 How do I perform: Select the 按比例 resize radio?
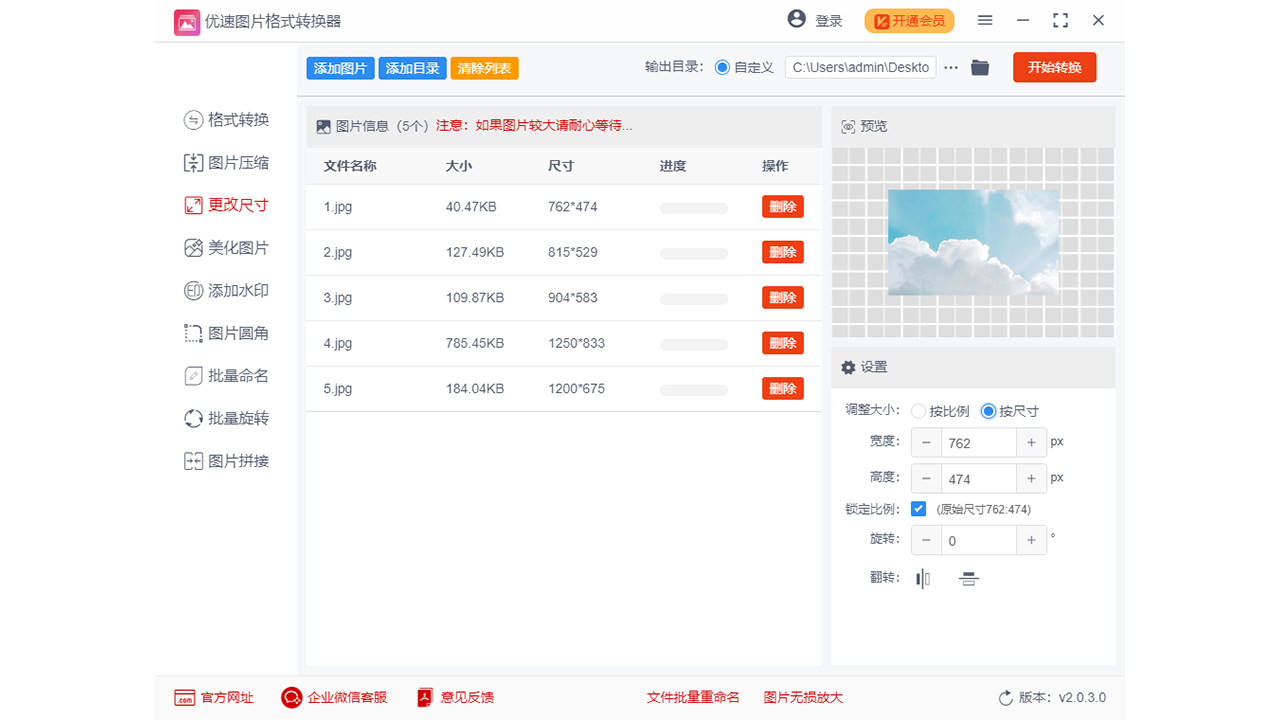pyautogui.click(x=919, y=411)
